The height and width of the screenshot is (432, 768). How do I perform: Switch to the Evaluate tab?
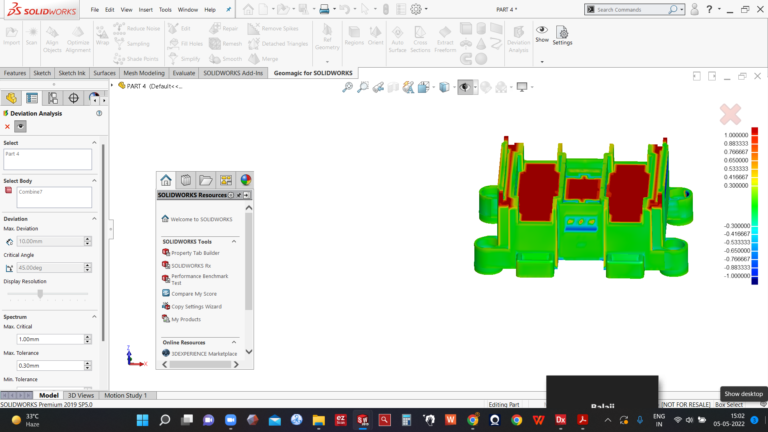184,73
